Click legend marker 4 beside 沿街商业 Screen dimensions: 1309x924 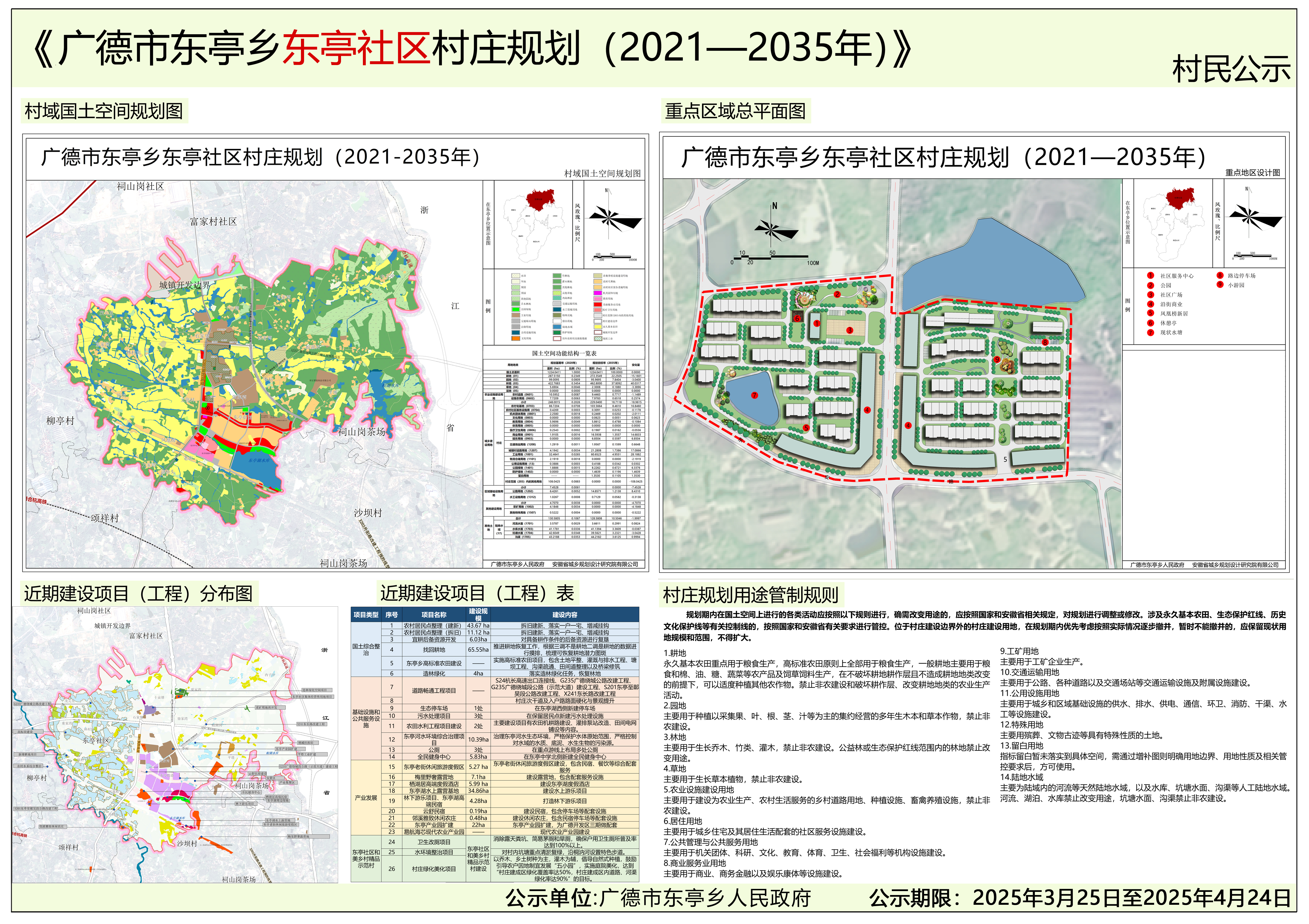point(1151,304)
